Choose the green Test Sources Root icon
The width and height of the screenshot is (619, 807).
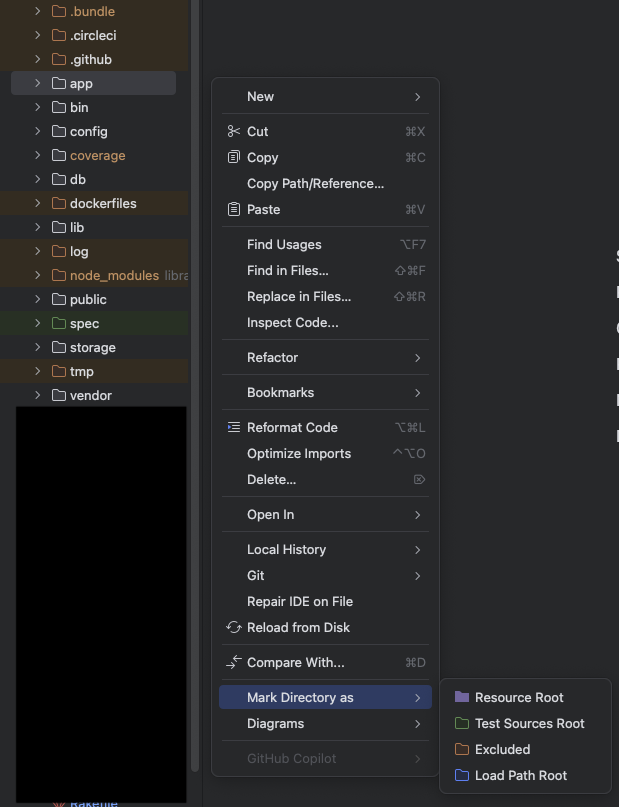[x=462, y=723]
